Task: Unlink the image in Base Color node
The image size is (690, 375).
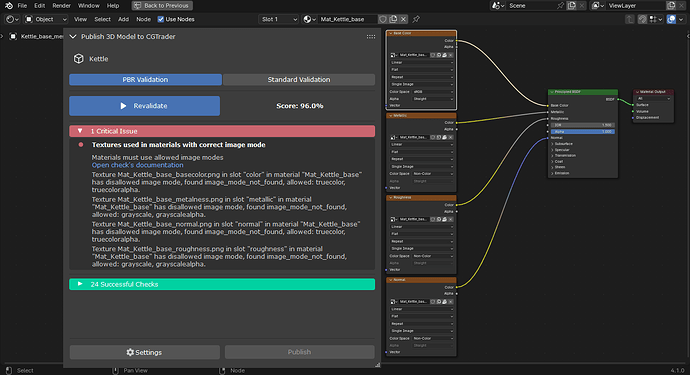Action: pos(450,55)
